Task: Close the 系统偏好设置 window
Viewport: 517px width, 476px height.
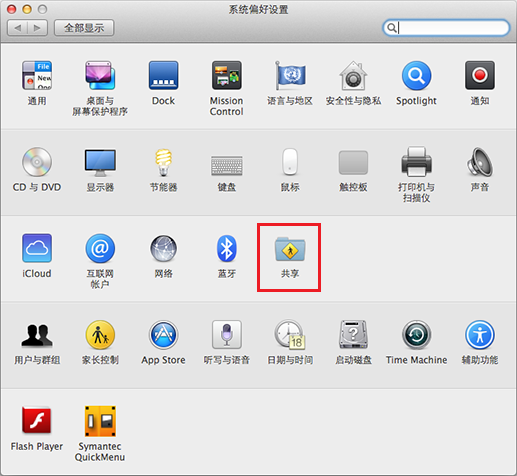Action: (12, 9)
